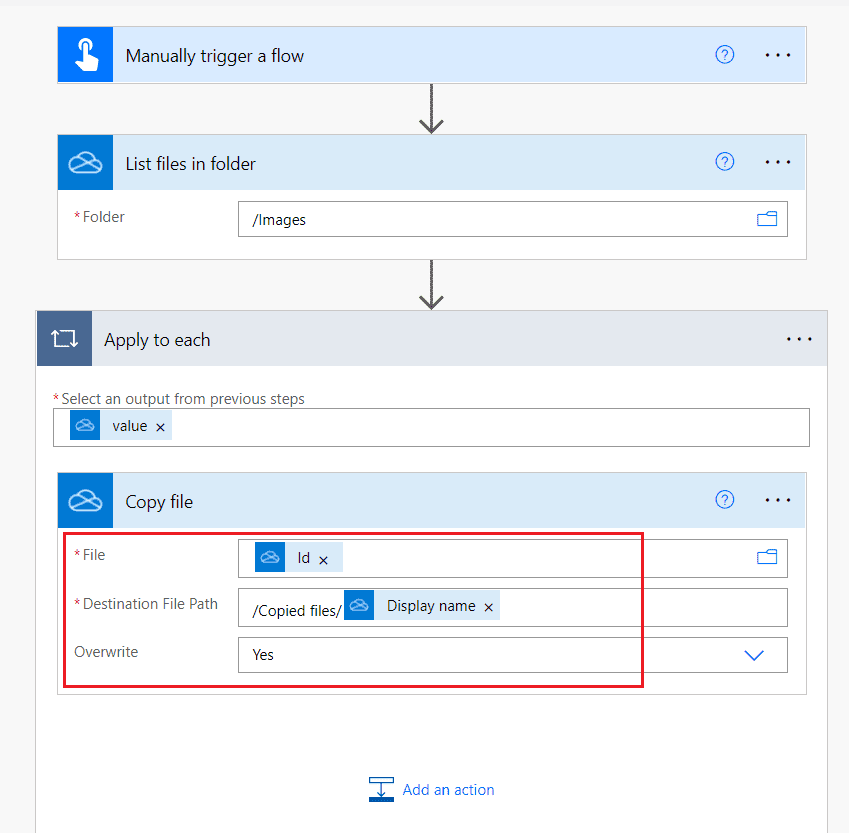The width and height of the screenshot is (849, 833).
Task: Click the Select an output input box
Action: coord(431,427)
